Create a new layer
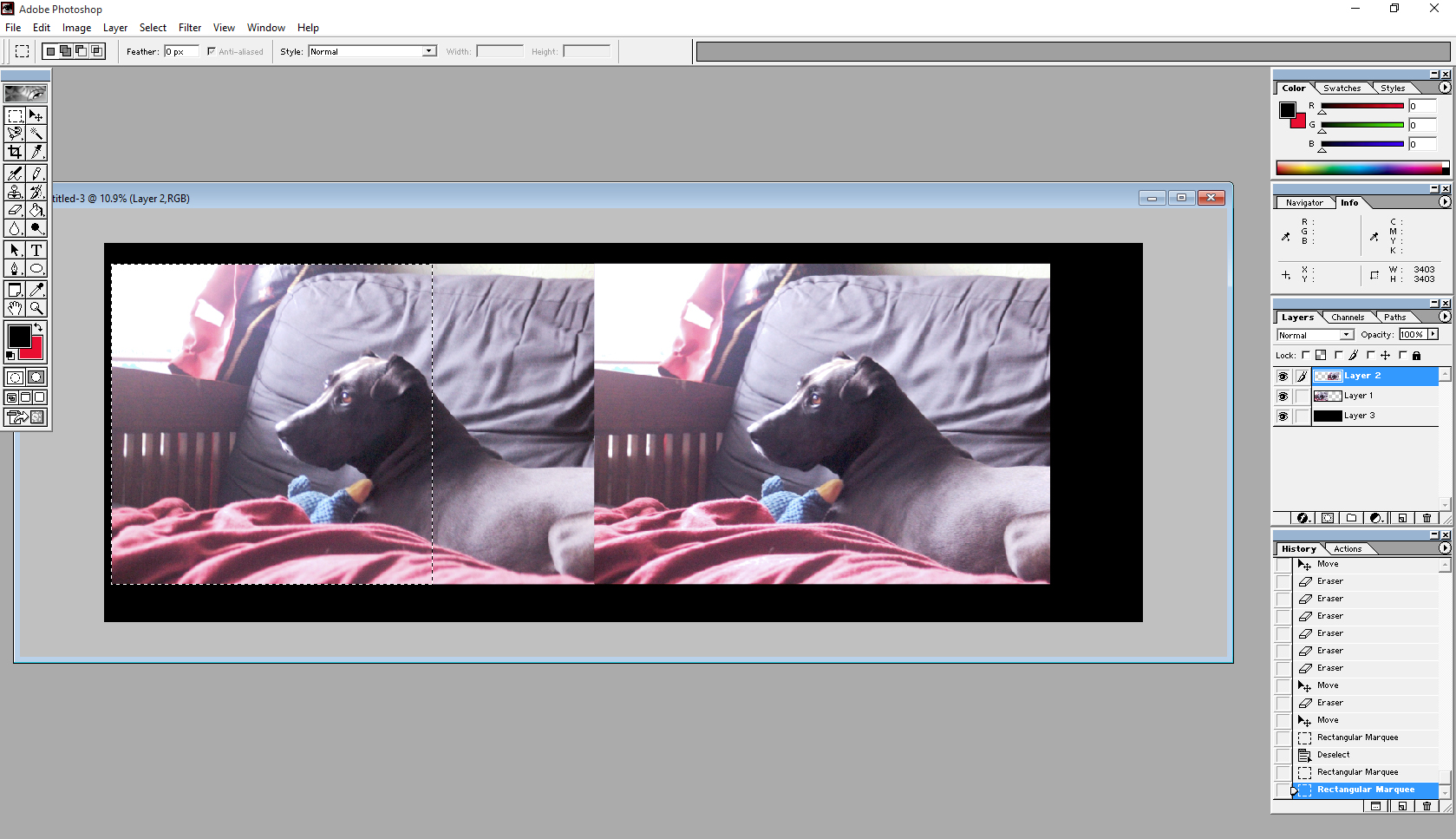The width and height of the screenshot is (1456, 839). click(1402, 518)
